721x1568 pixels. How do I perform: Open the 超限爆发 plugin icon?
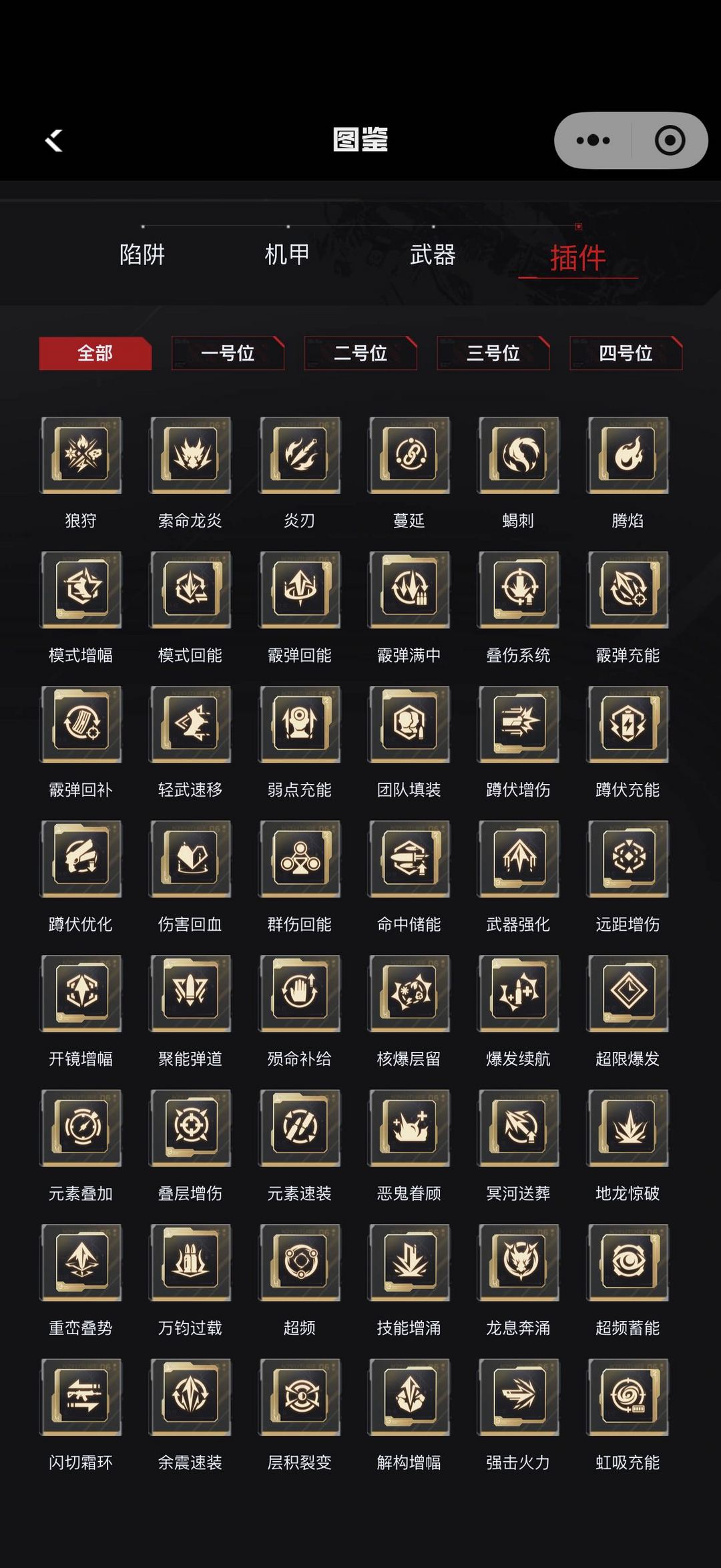pos(628,994)
